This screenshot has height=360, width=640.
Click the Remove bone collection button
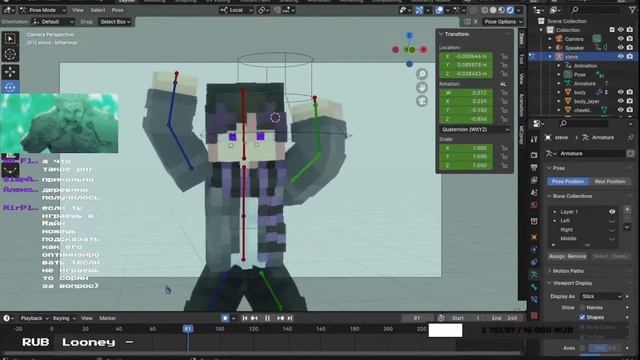tap(577, 257)
